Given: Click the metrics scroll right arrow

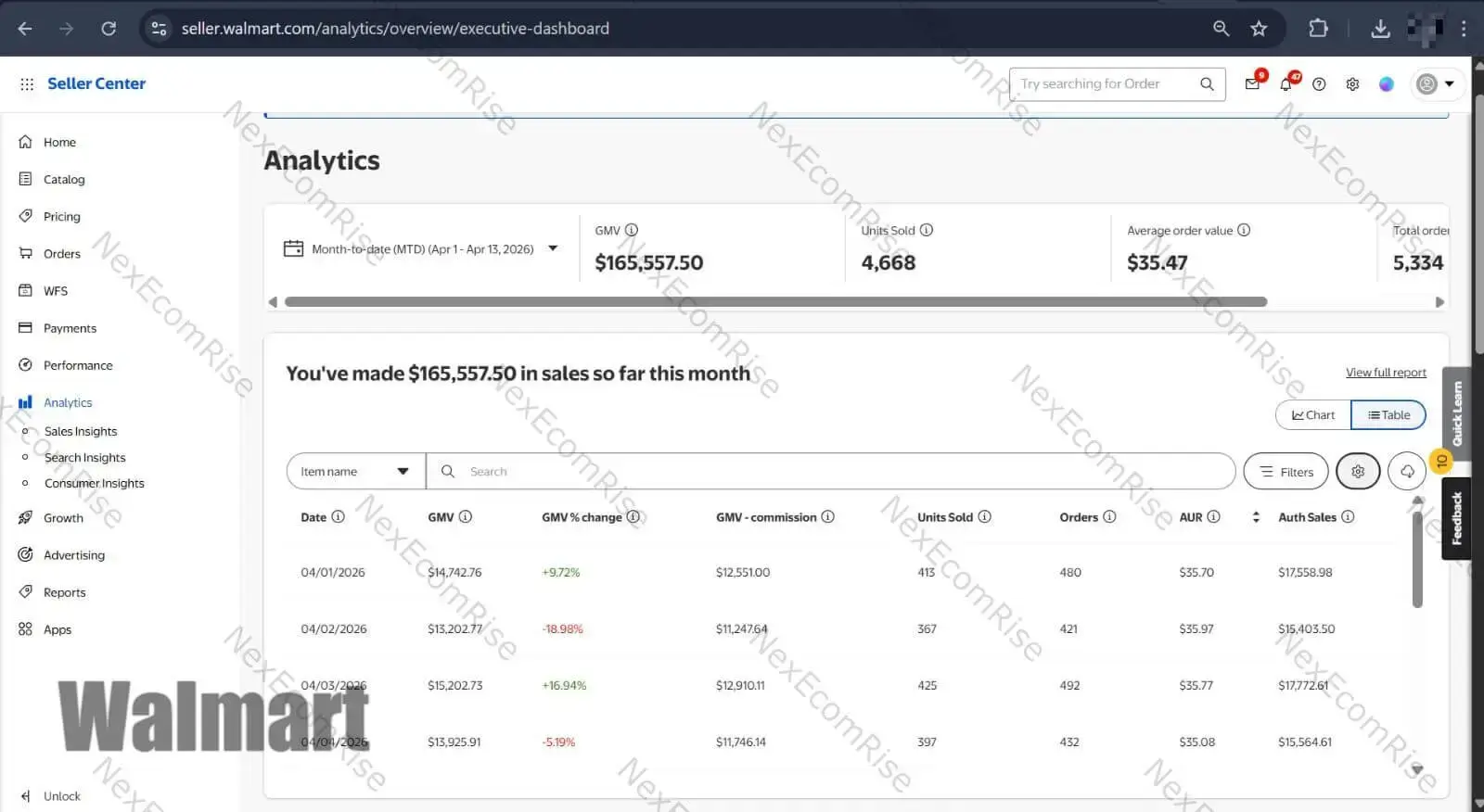Looking at the screenshot, I should click(1439, 302).
